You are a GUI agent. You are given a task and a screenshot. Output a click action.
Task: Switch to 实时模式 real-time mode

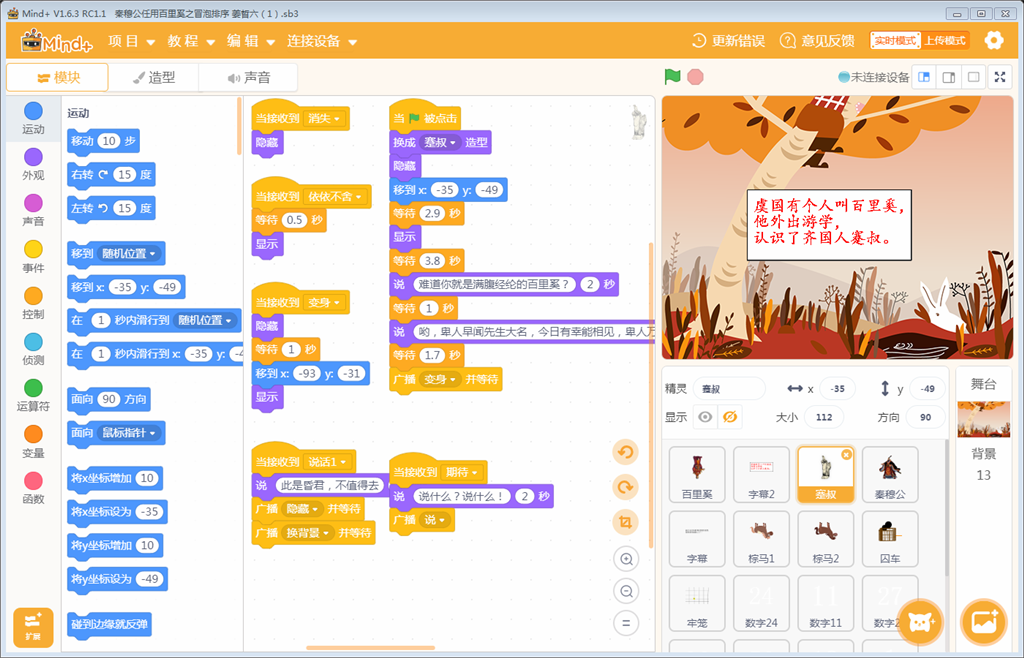click(x=895, y=40)
